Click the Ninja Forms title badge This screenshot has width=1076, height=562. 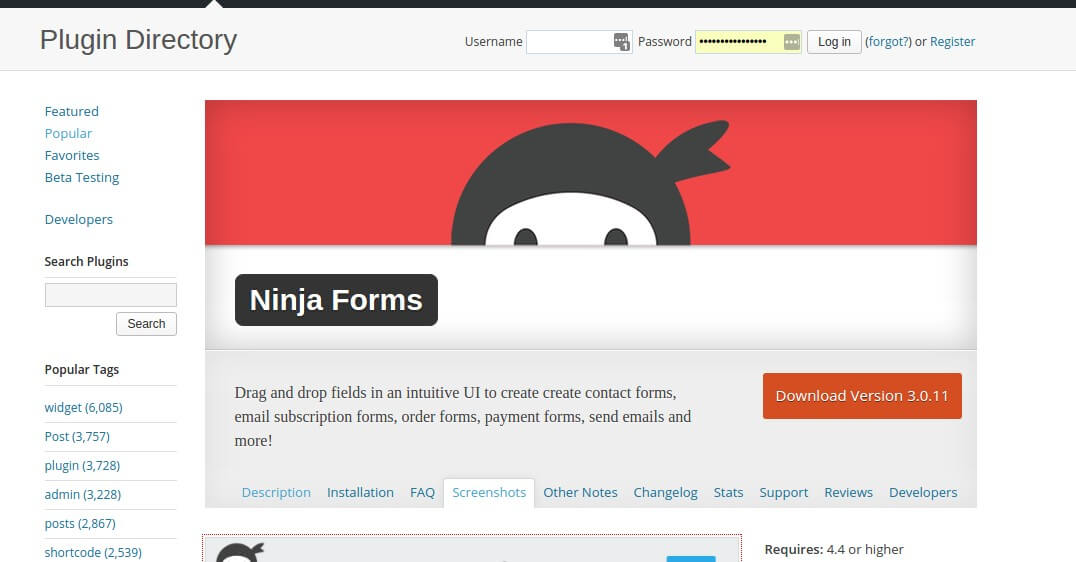pyautogui.click(x=336, y=300)
